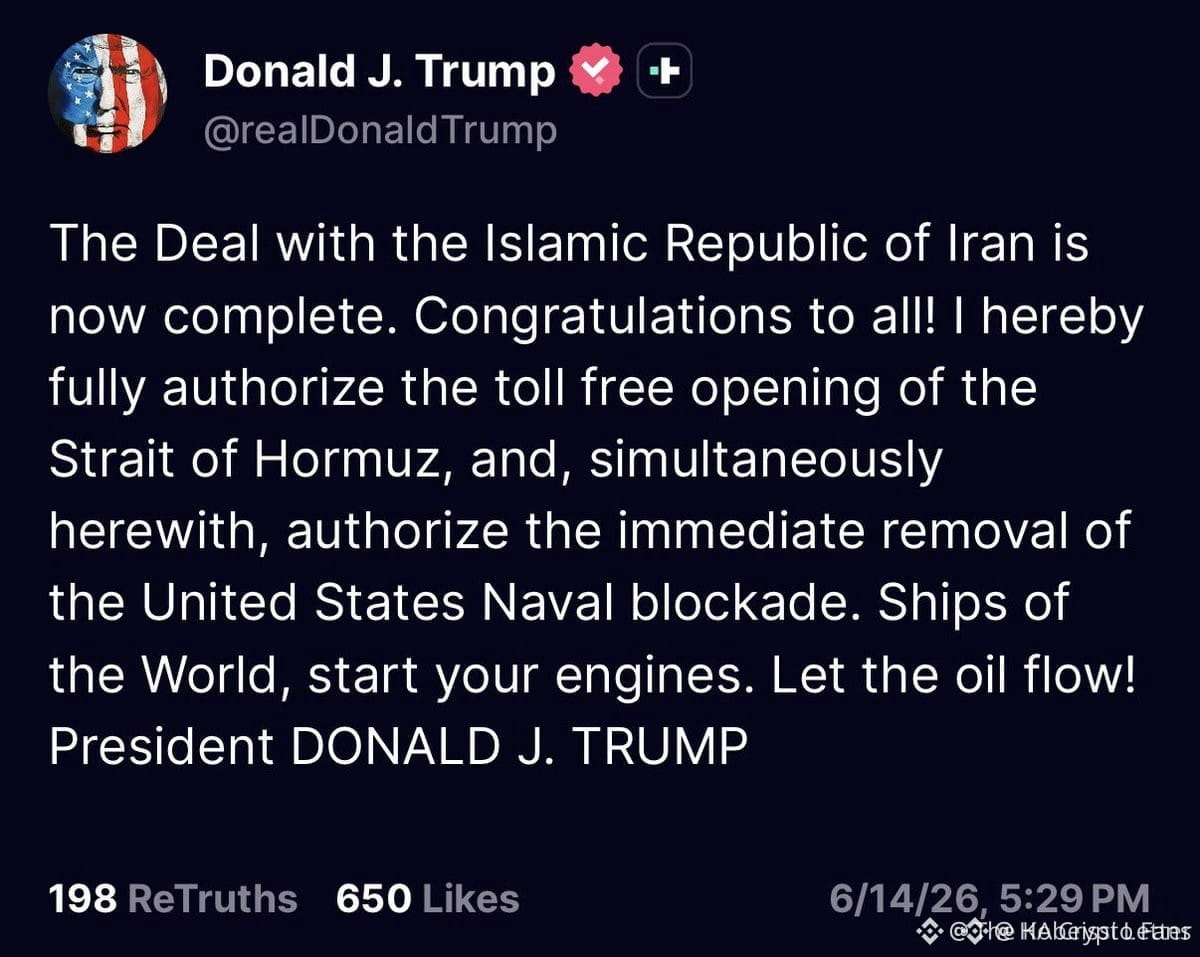This screenshot has width=1200, height=957.
Task: Click the 6/14/26, 5:29 PM timestamp
Action: pos(990,897)
